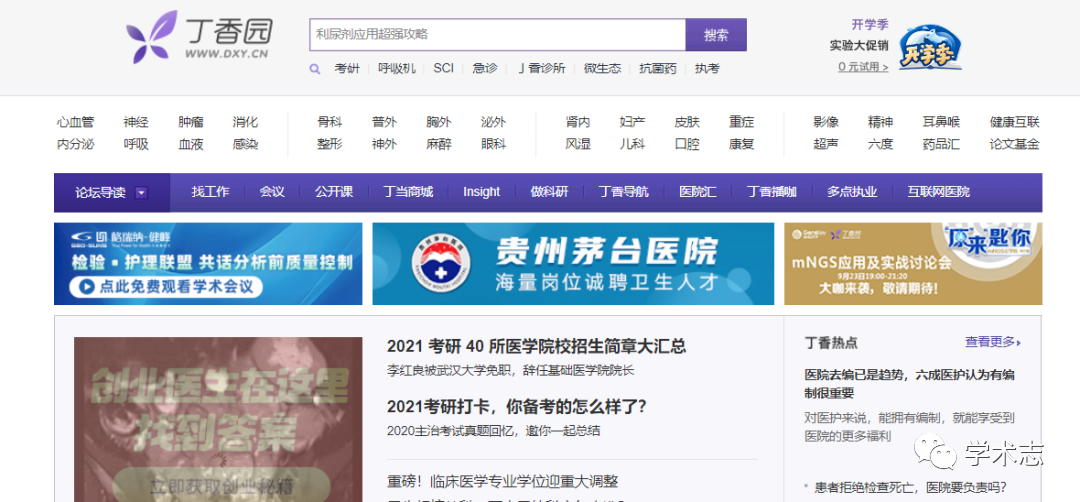The image size is (1080, 502).
Task: Click the 搜索 button
Action: point(716,34)
